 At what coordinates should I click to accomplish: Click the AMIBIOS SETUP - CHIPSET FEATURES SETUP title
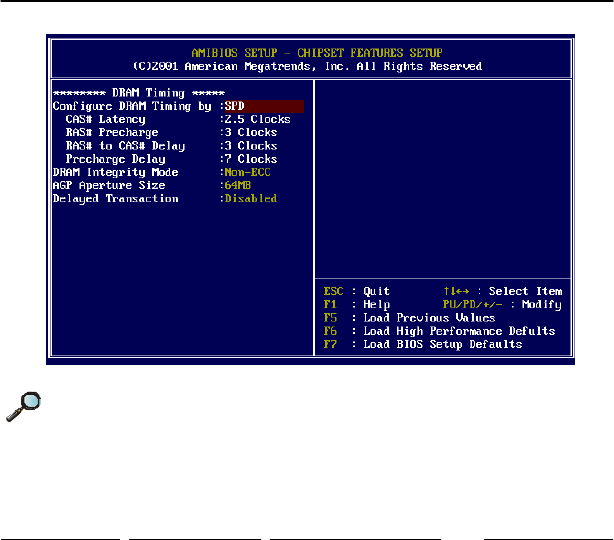tap(317, 53)
